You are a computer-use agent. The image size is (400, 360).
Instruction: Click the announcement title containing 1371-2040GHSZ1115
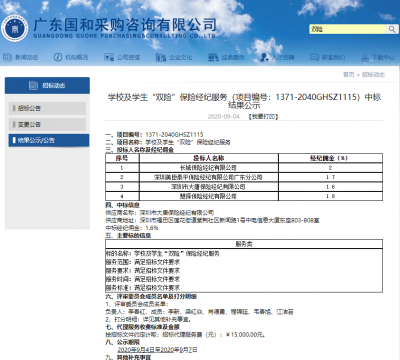[244, 101]
